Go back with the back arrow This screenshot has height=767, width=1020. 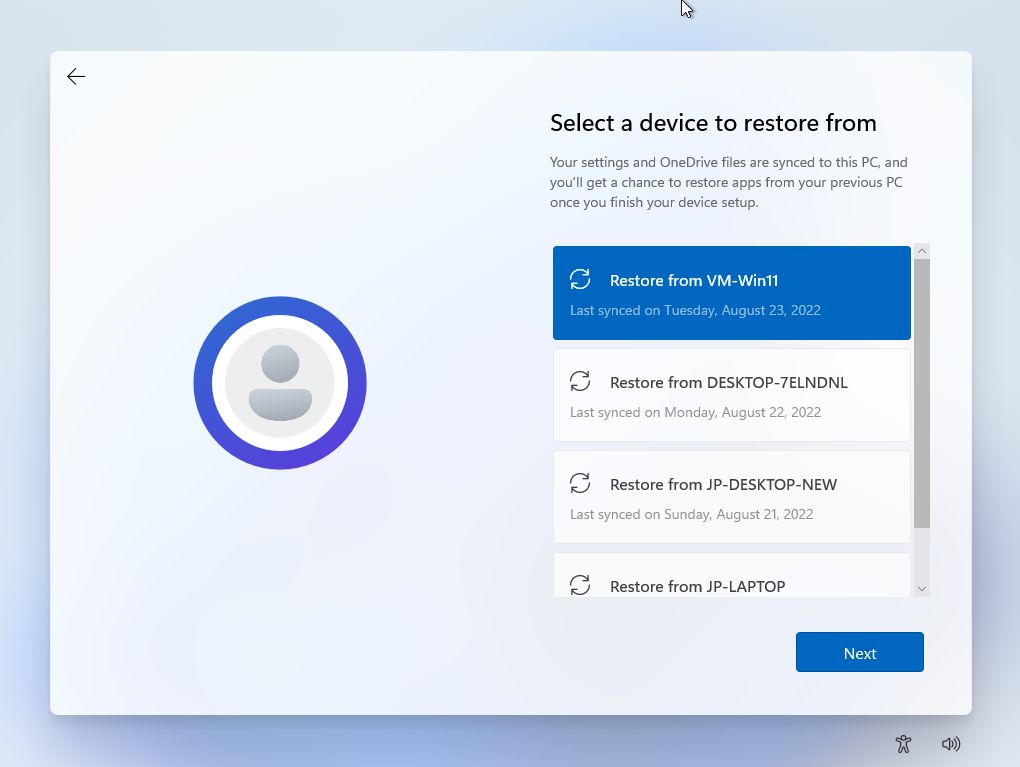pyautogui.click(x=76, y=77)
